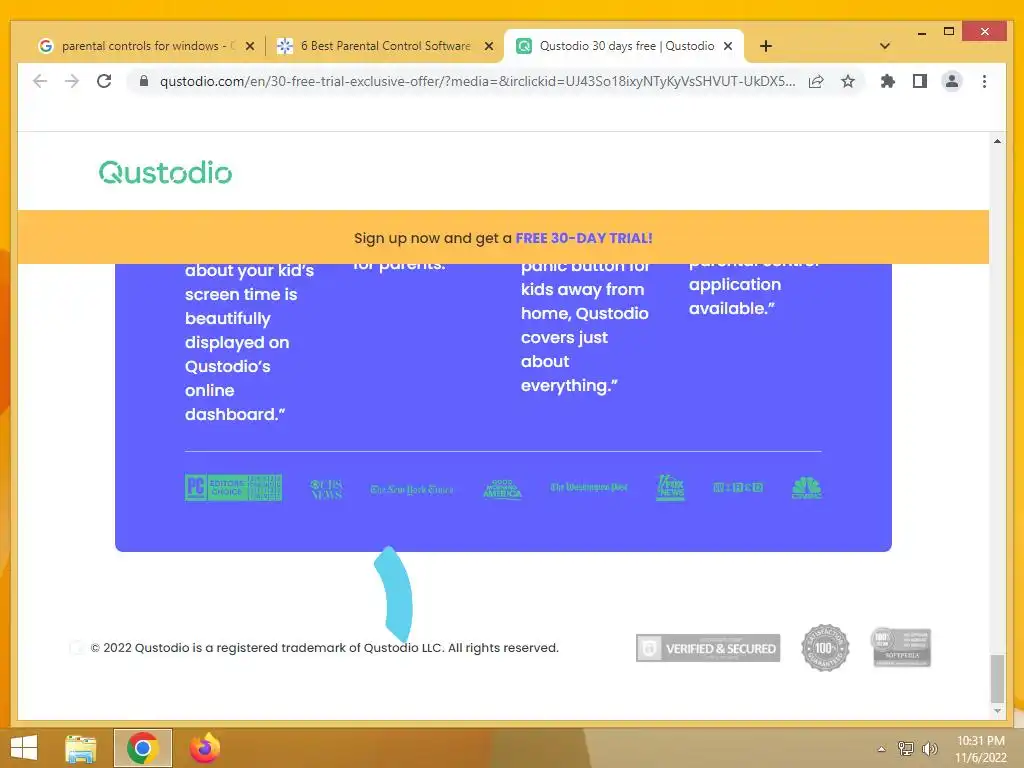
Task: Close the 6 Best Parental Control tab
Action: click(488, 46)
